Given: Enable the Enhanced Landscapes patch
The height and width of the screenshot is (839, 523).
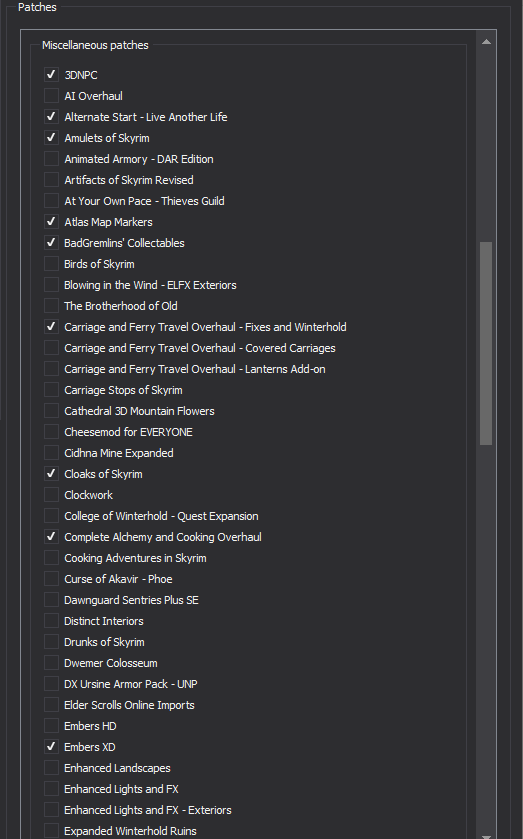Looking at the screenshot, I should pos(51,768).
